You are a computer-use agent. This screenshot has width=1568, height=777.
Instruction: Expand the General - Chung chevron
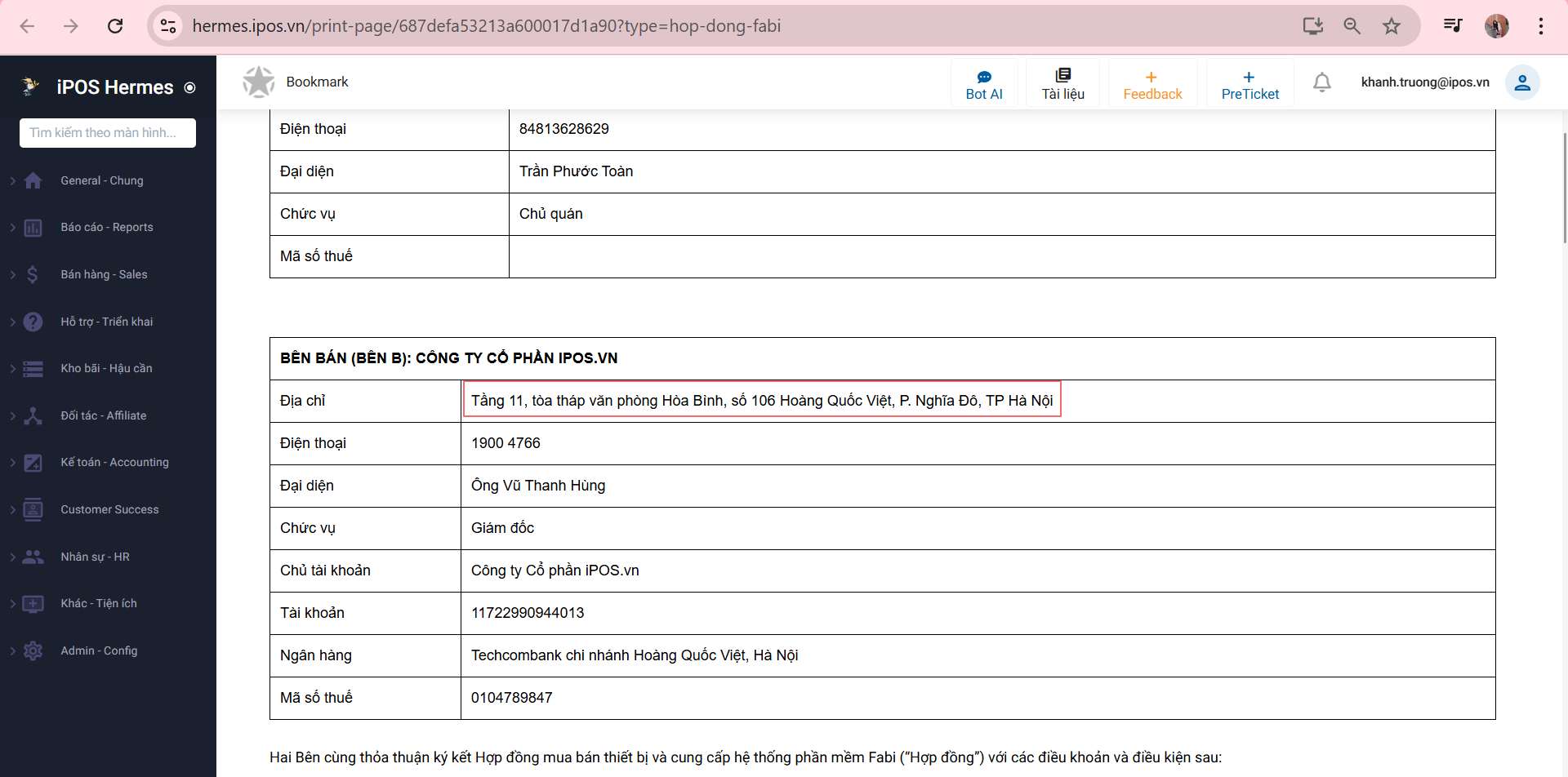coord(12,180)
